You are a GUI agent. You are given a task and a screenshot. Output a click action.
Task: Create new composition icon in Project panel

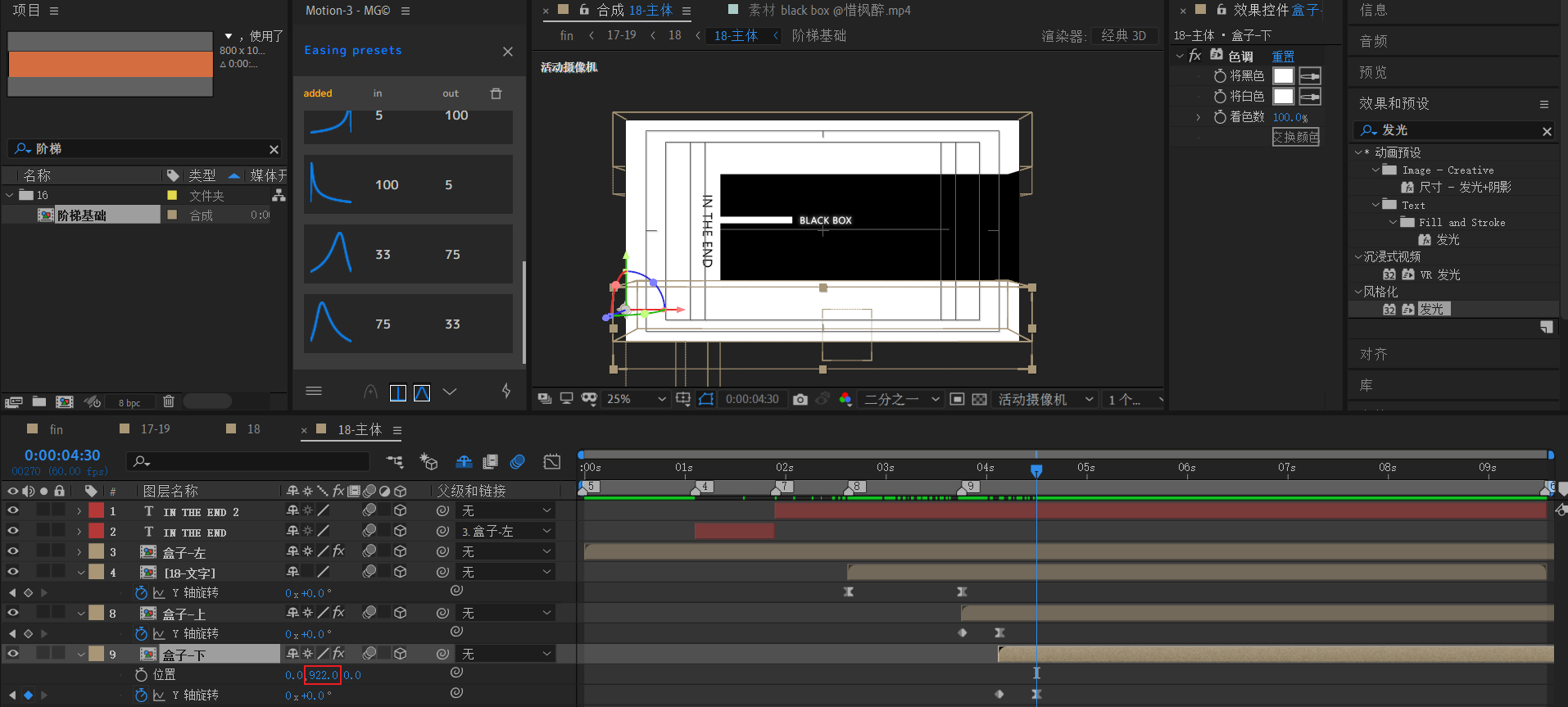click(65, 401)
